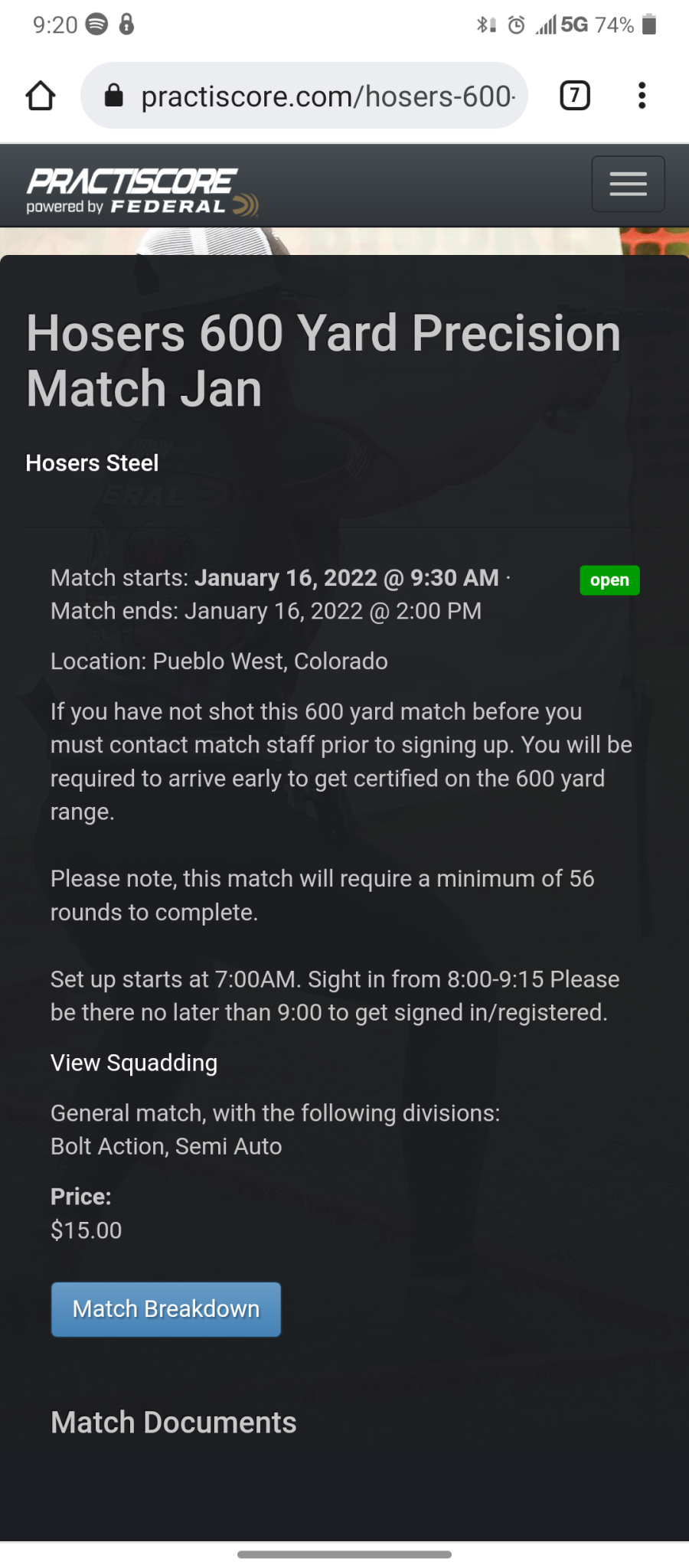Screen dimensions: 689x1568
Task: Tap the Spotify status bar icon
Action: pyautogui.click(x=96, y=24)
